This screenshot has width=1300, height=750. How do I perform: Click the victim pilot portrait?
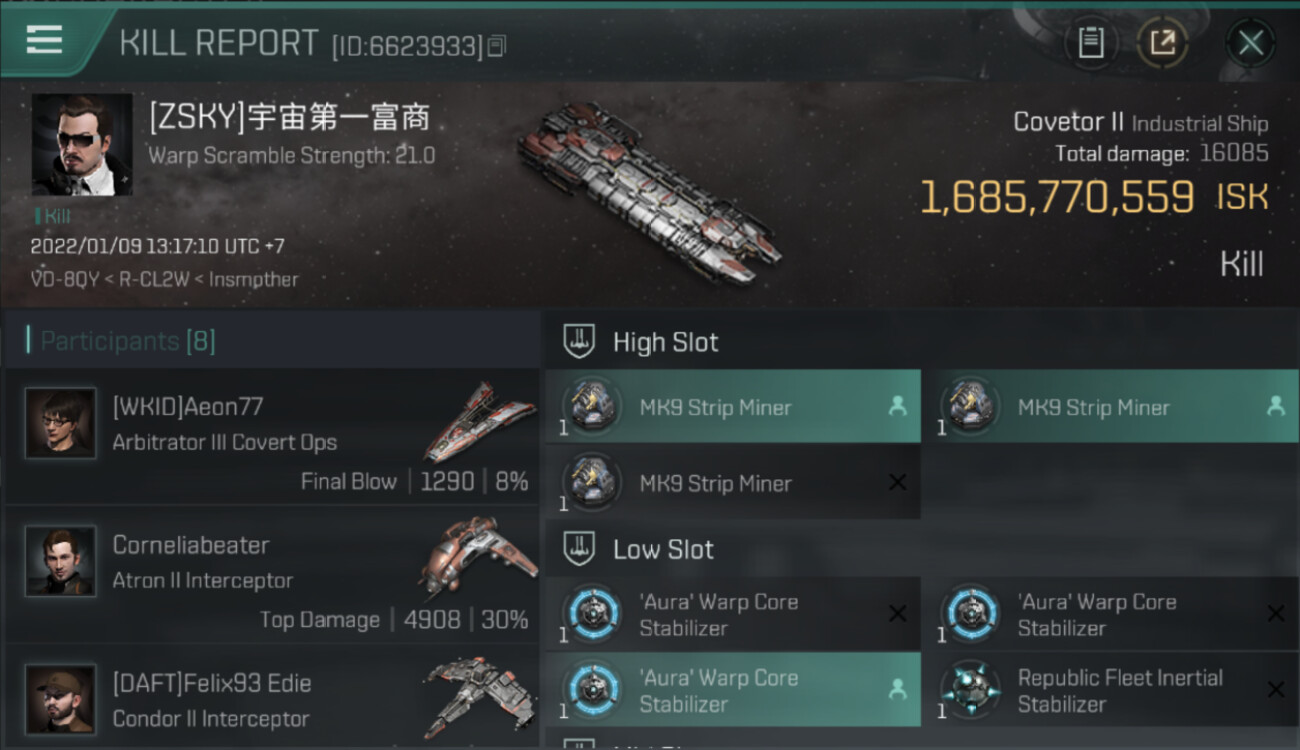(x=82, y=145)
